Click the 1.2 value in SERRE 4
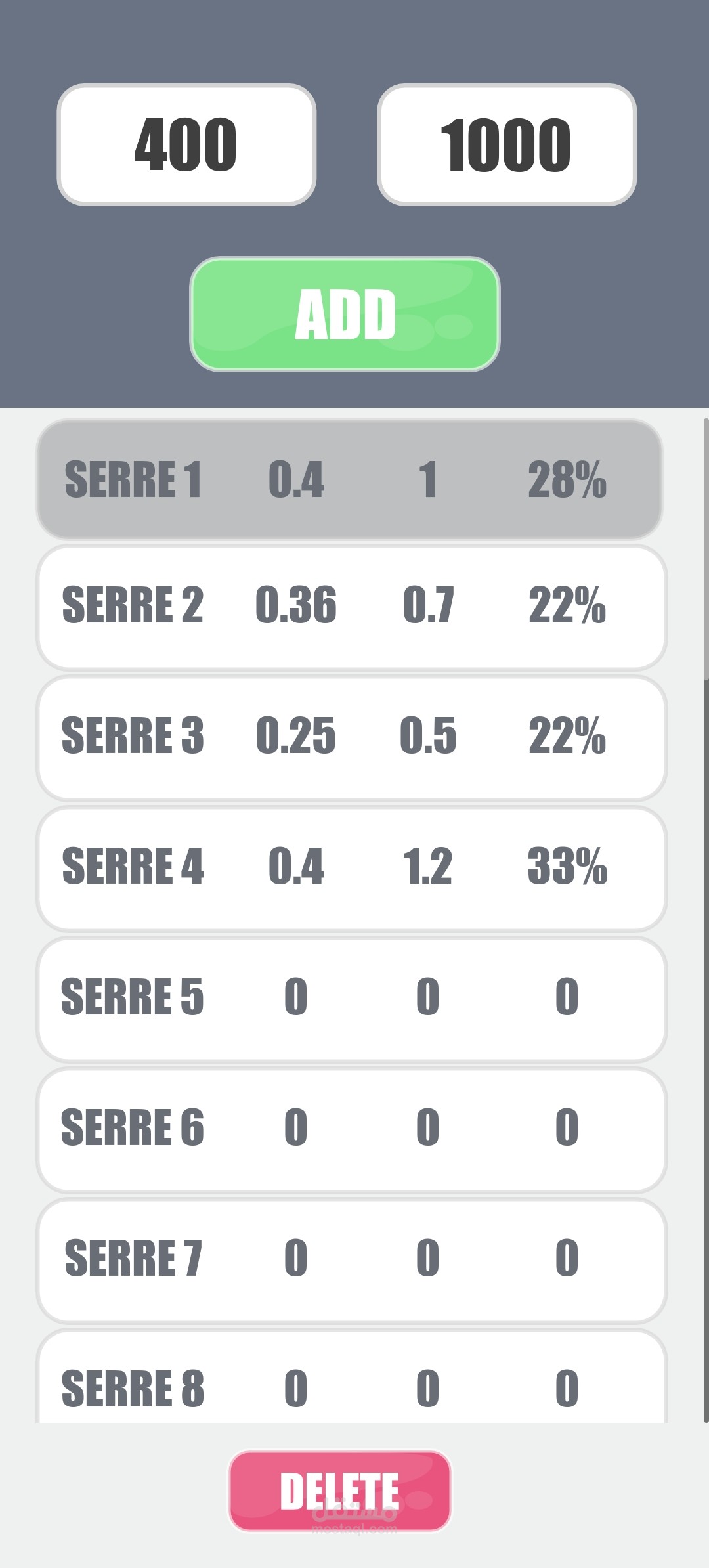The image size is (709, 1568). point(427,867)
